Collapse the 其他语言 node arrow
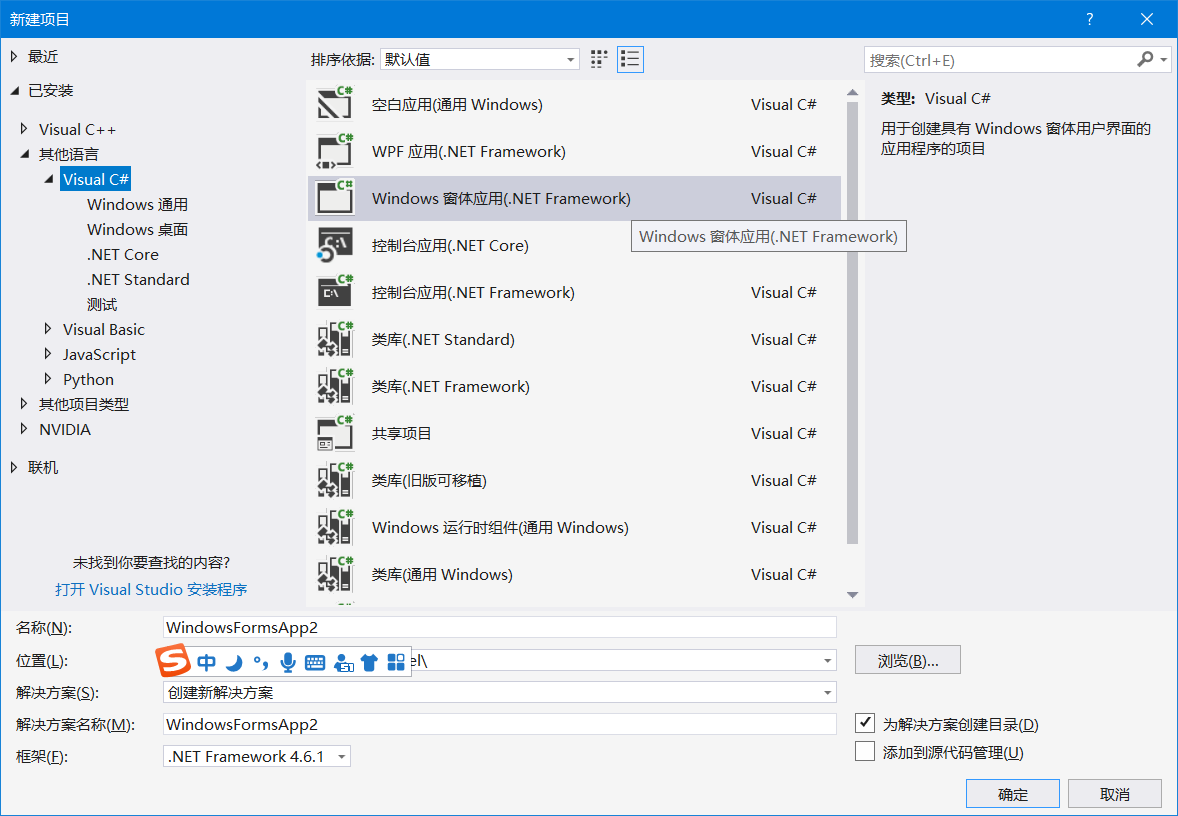The image size is (1178, 816). tap(25, 154)
